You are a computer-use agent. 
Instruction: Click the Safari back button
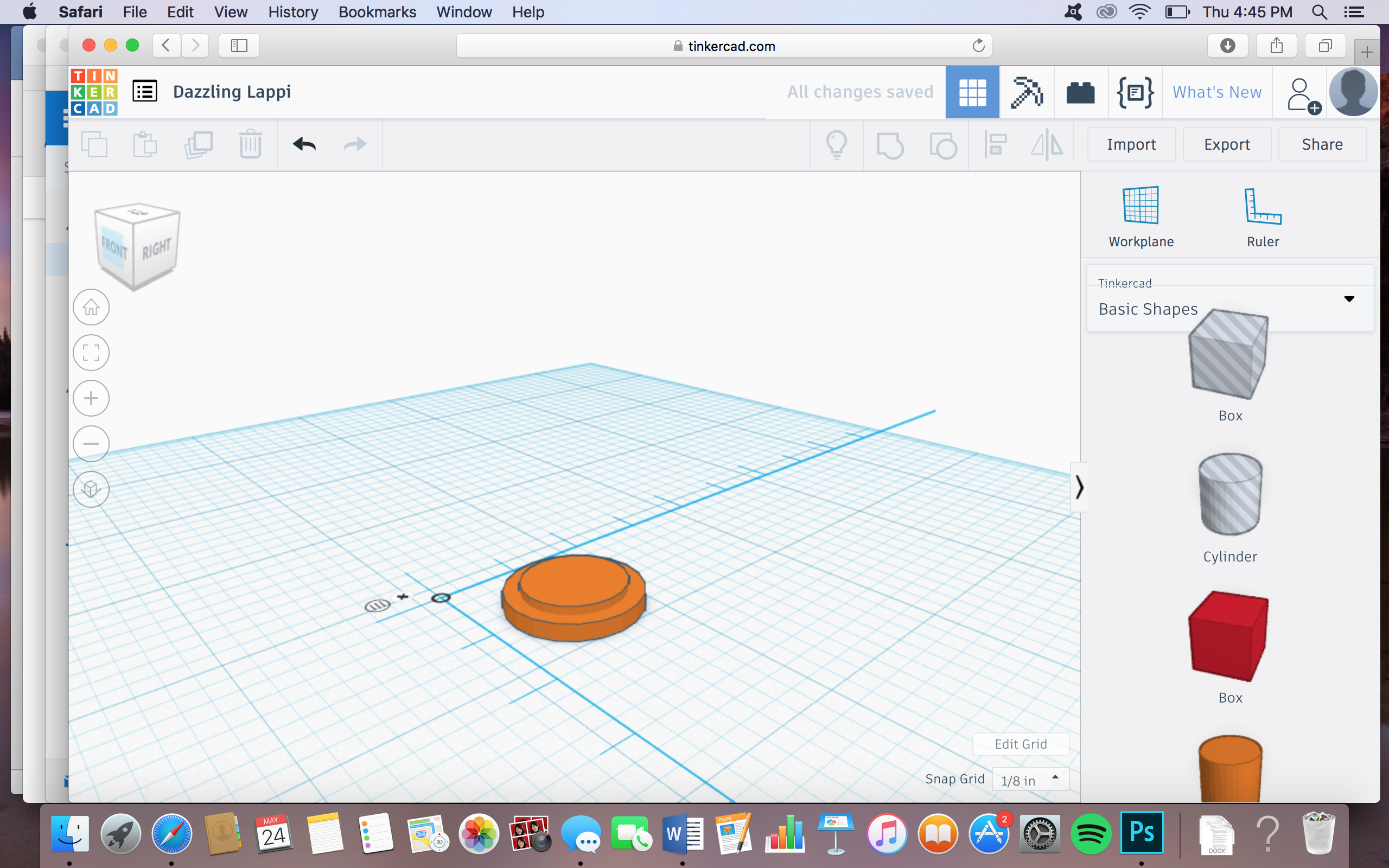167,46
